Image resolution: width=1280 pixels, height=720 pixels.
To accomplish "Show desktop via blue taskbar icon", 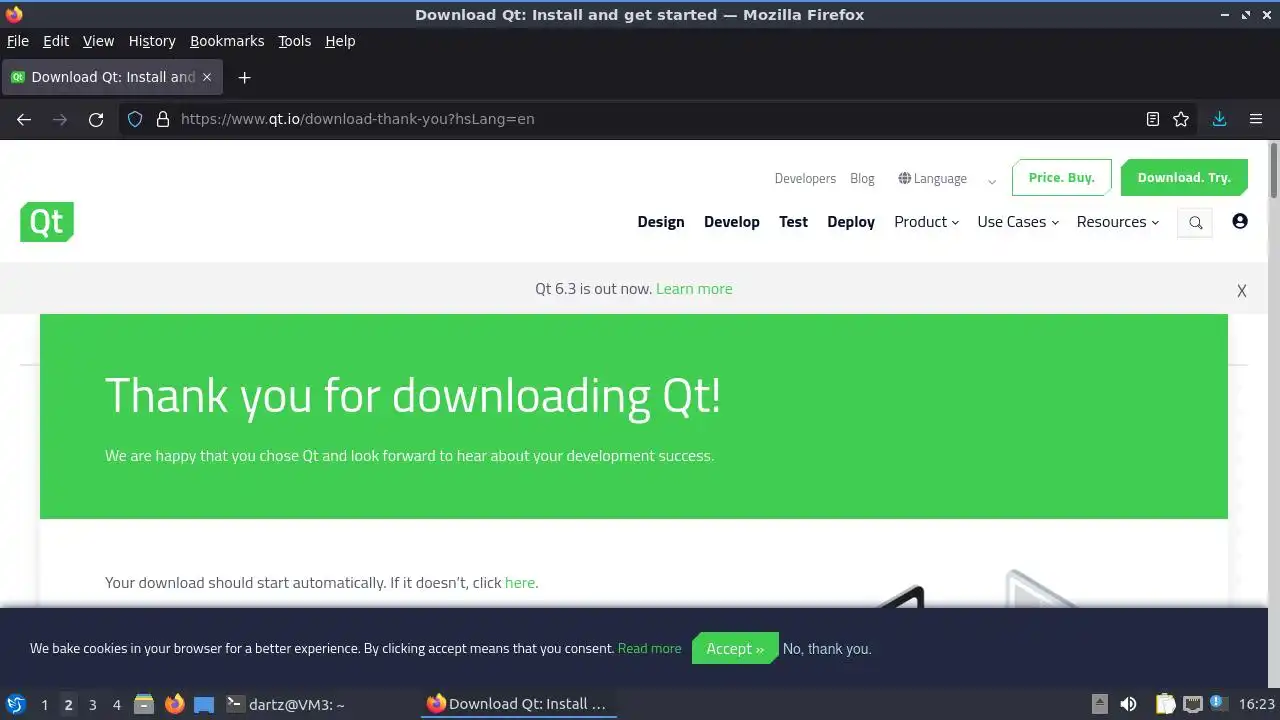I will 204,704.
